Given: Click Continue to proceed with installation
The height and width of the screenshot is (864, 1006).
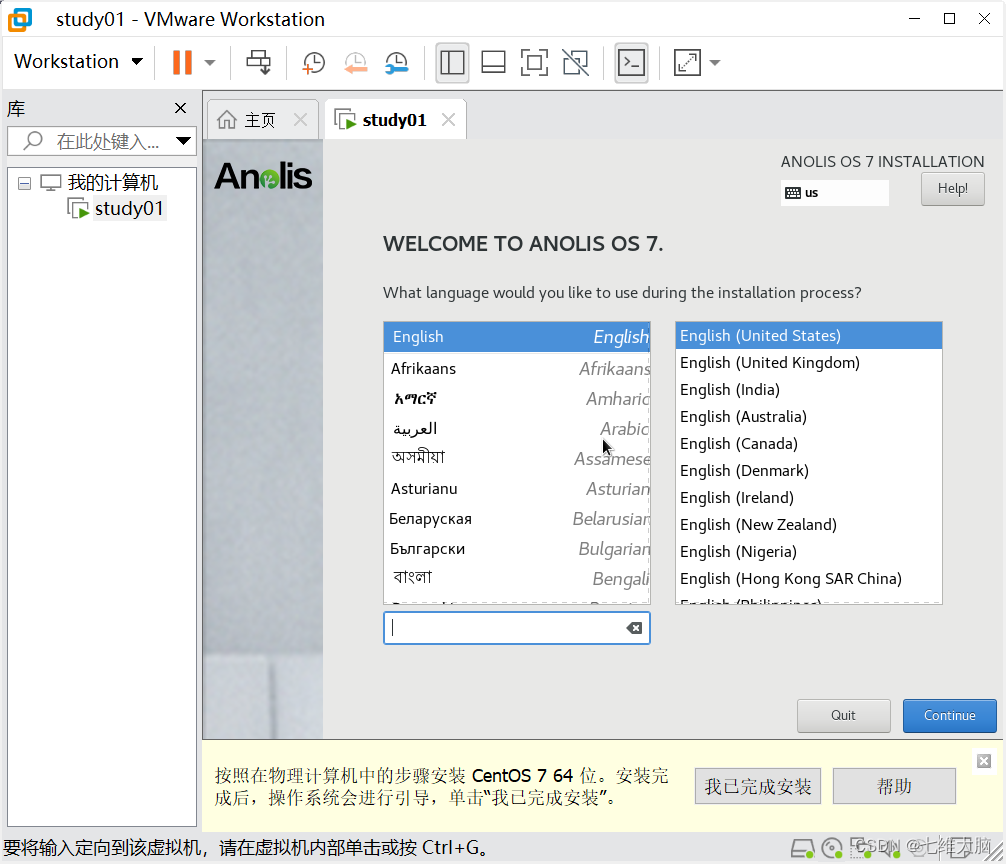Looking at the screenshot, I should point(950,715).
